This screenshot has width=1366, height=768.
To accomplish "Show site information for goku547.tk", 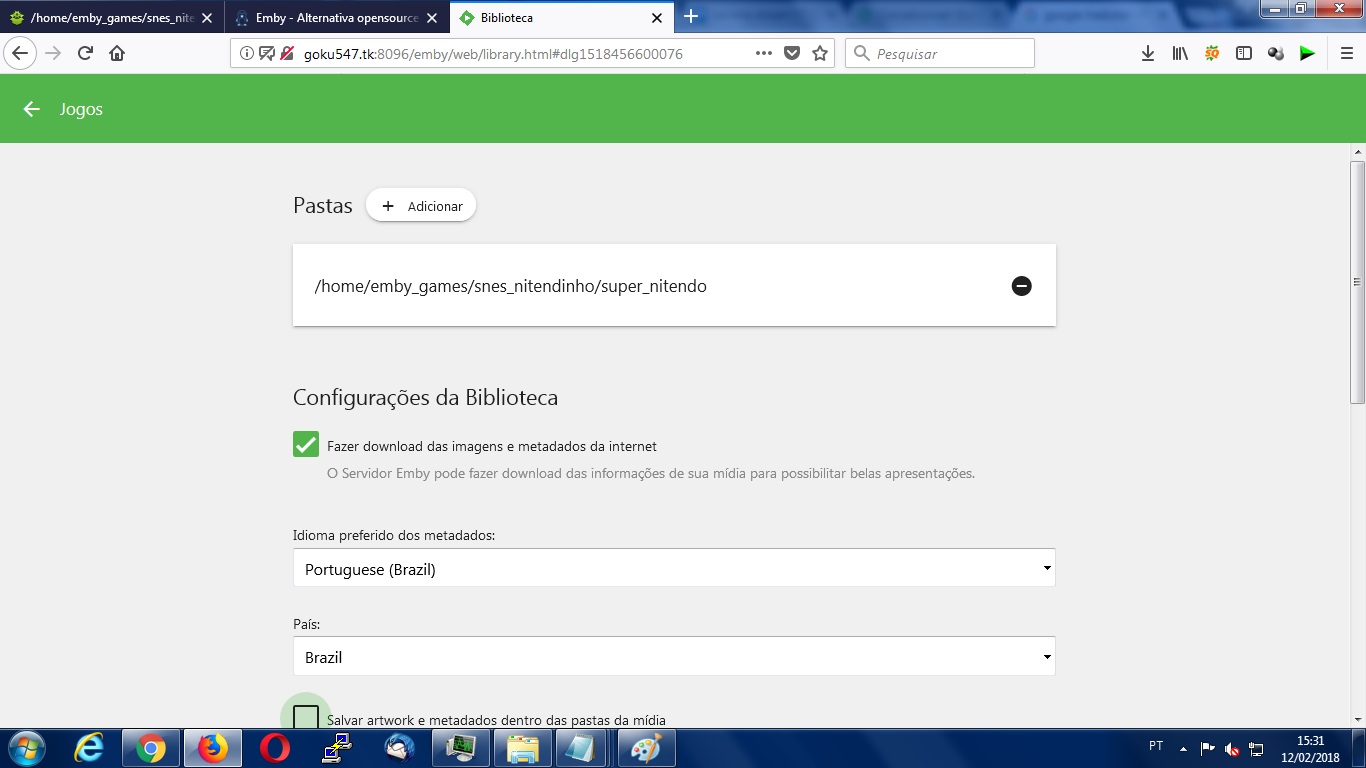I will [247, 54].
